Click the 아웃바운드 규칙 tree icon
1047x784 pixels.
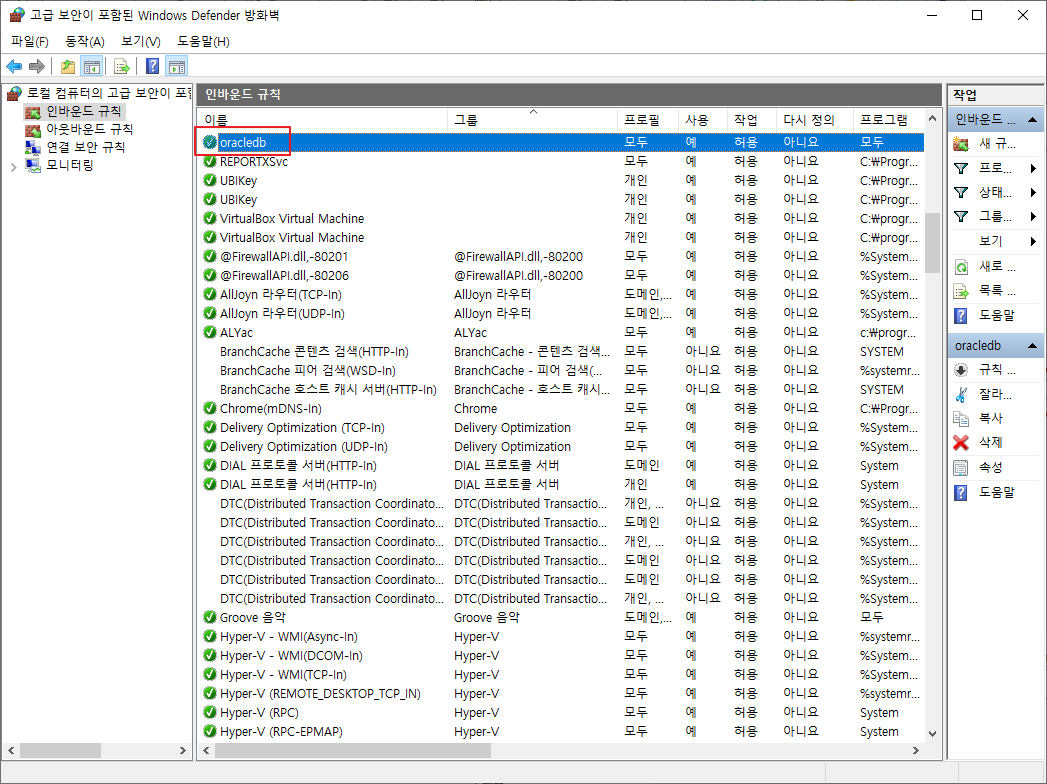point(33,129)
